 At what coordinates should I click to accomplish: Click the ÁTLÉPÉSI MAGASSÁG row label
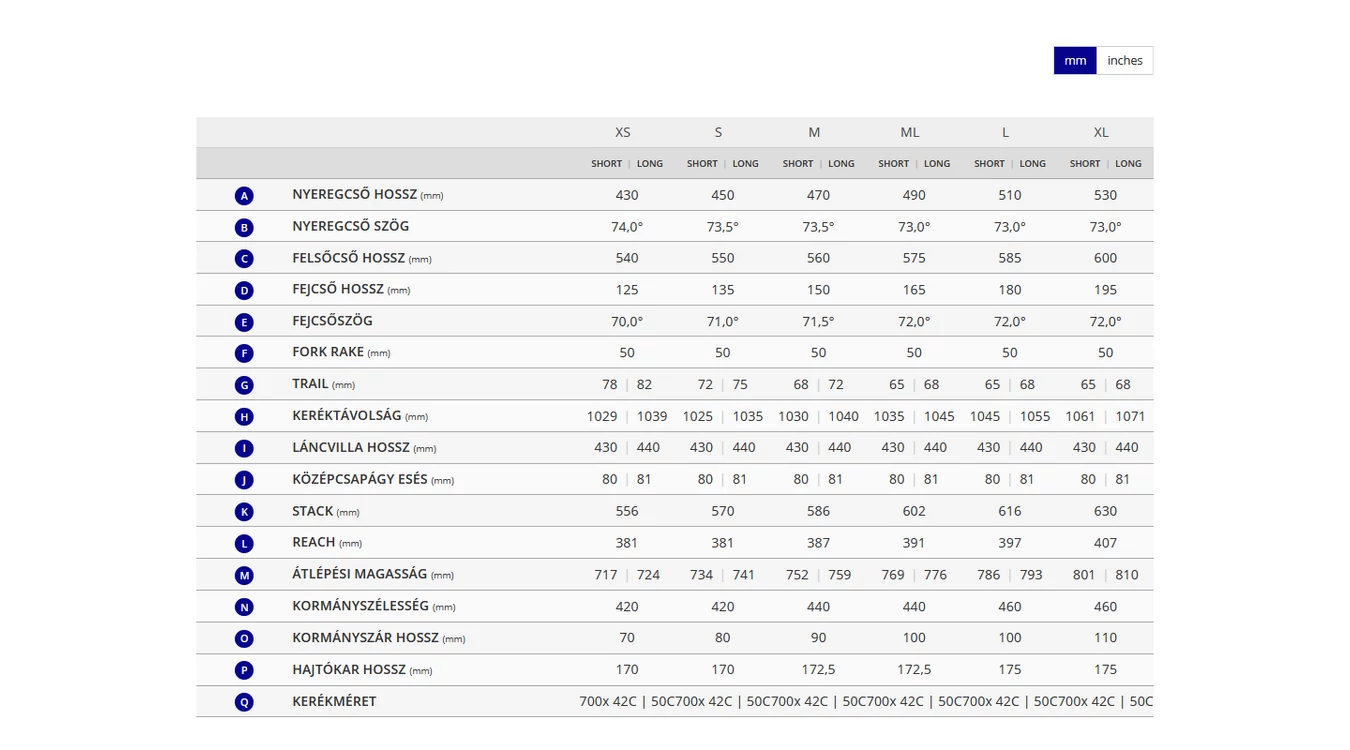(x=373, y=574)
